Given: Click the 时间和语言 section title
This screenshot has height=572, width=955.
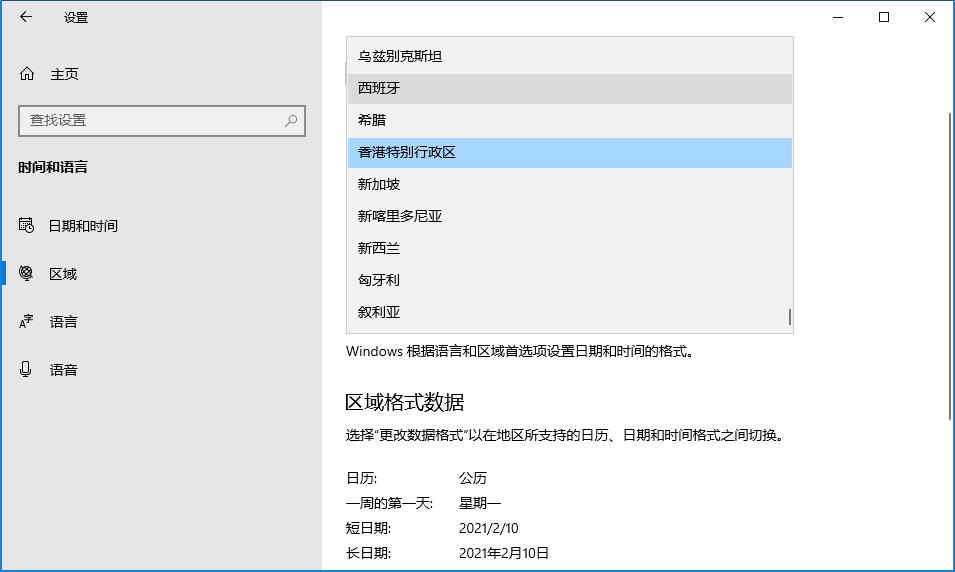Looking at the screenshot, I should [x=53, y=167].
